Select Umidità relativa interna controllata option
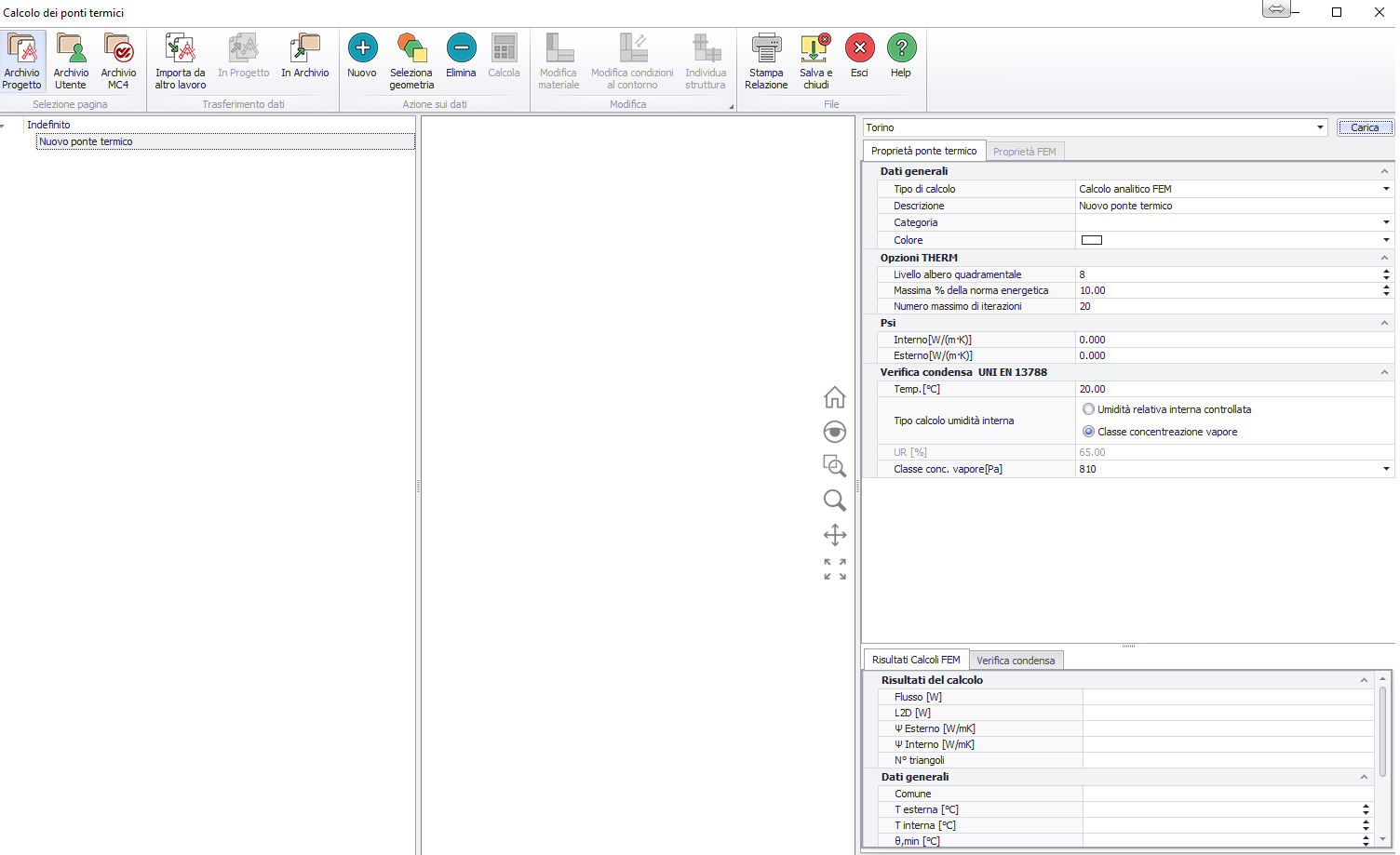The width and height of the screenshot is (1400, 855). [1088, 409]
